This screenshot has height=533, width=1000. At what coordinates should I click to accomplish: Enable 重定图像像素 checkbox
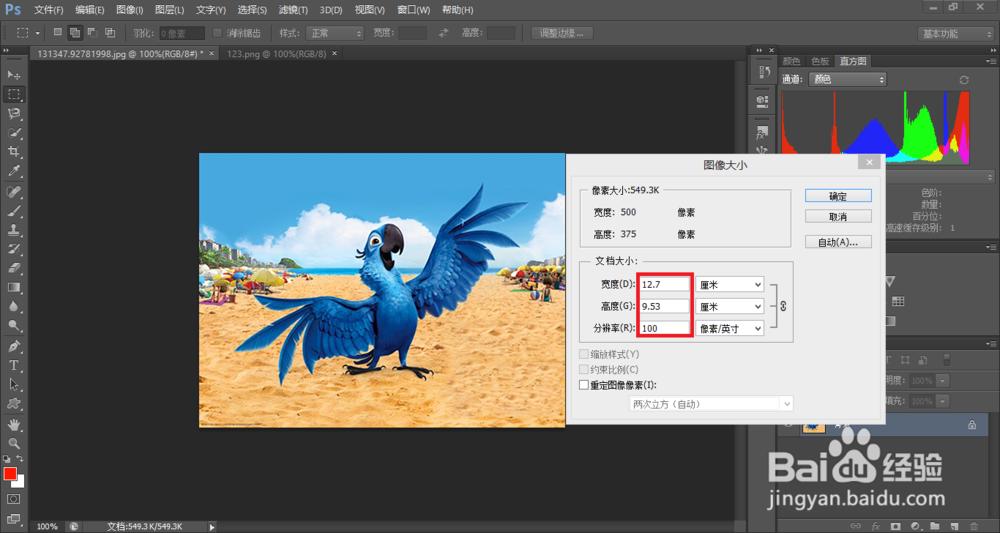[x=584, y=385]
